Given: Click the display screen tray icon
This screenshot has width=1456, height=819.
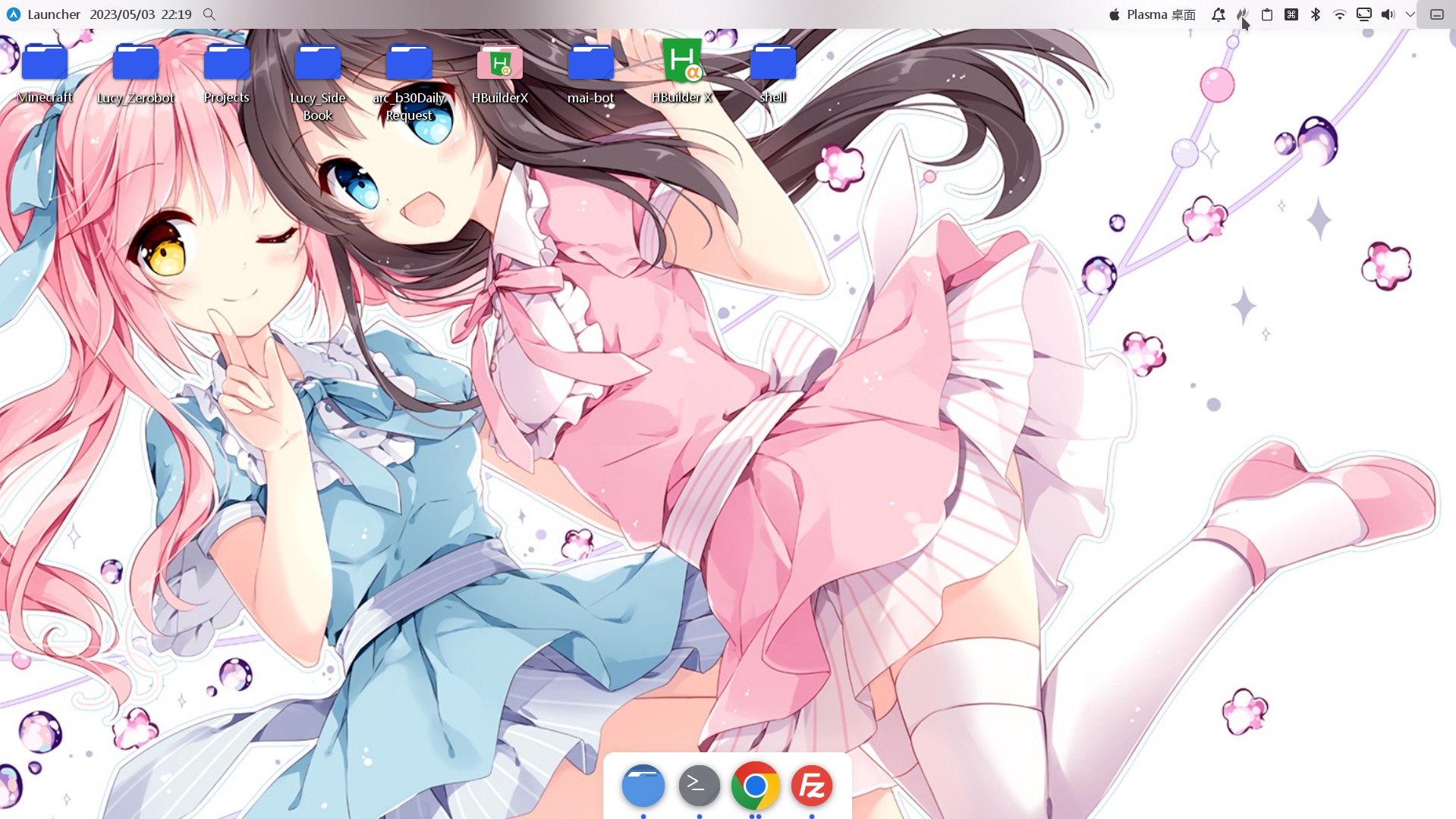Looking at the screenshot, I should click(1364, 14).
